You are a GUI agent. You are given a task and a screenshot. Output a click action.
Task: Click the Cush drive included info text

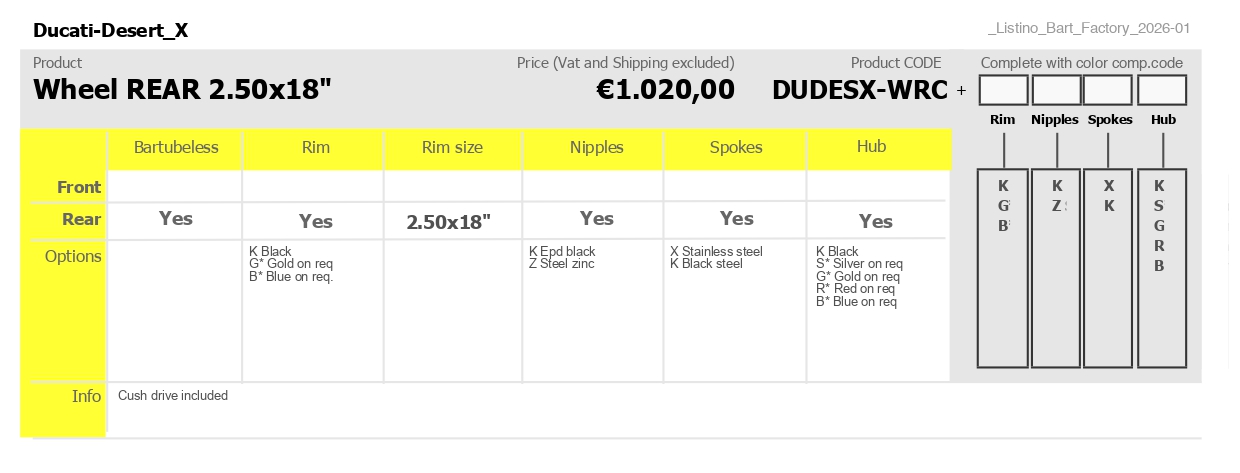(173, 396)
